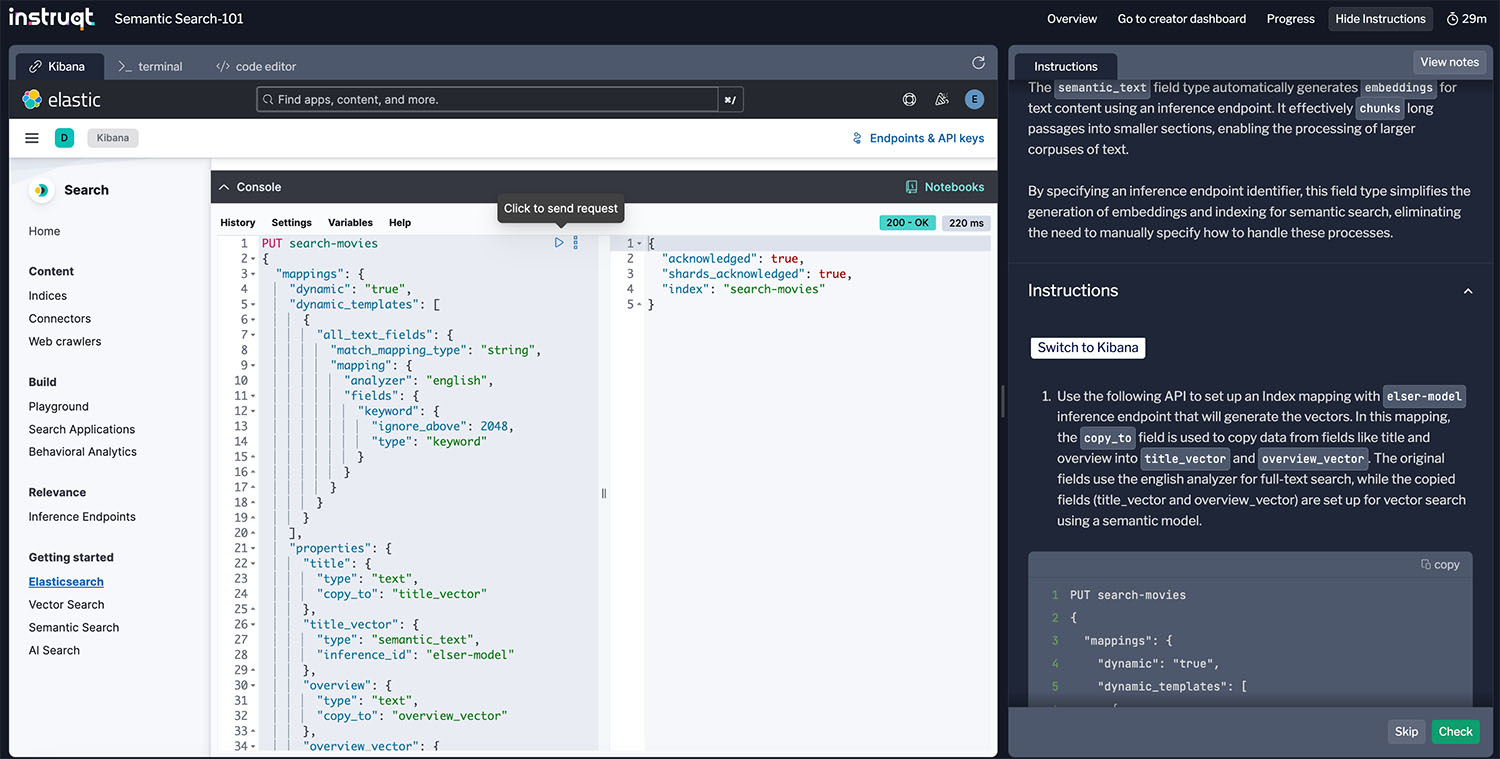Open Vector Search in the sidebar
This screenshot has width=1500, height=759.
[66, 605]
